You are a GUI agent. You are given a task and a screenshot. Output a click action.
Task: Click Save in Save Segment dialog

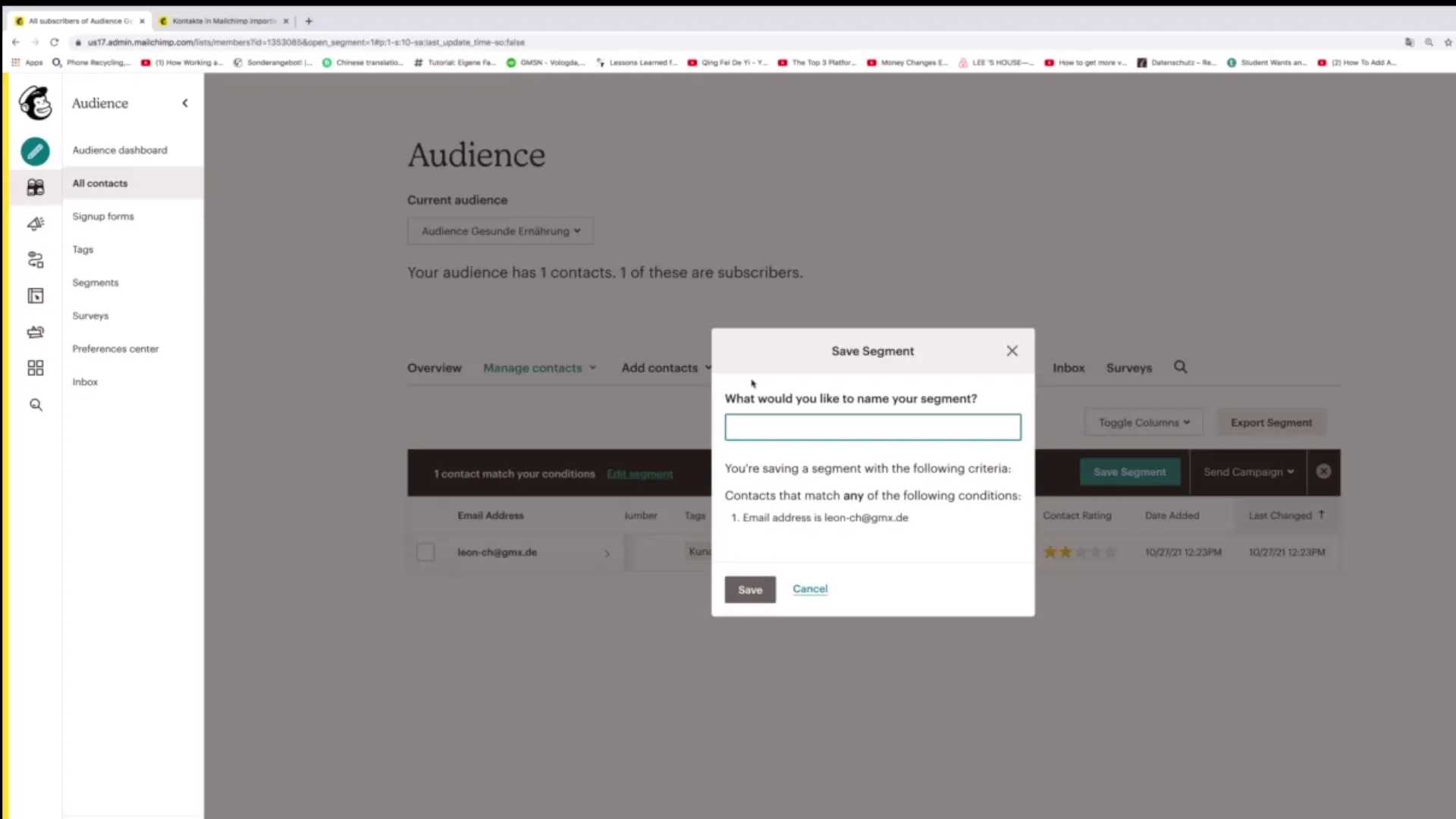click(750, 590)
